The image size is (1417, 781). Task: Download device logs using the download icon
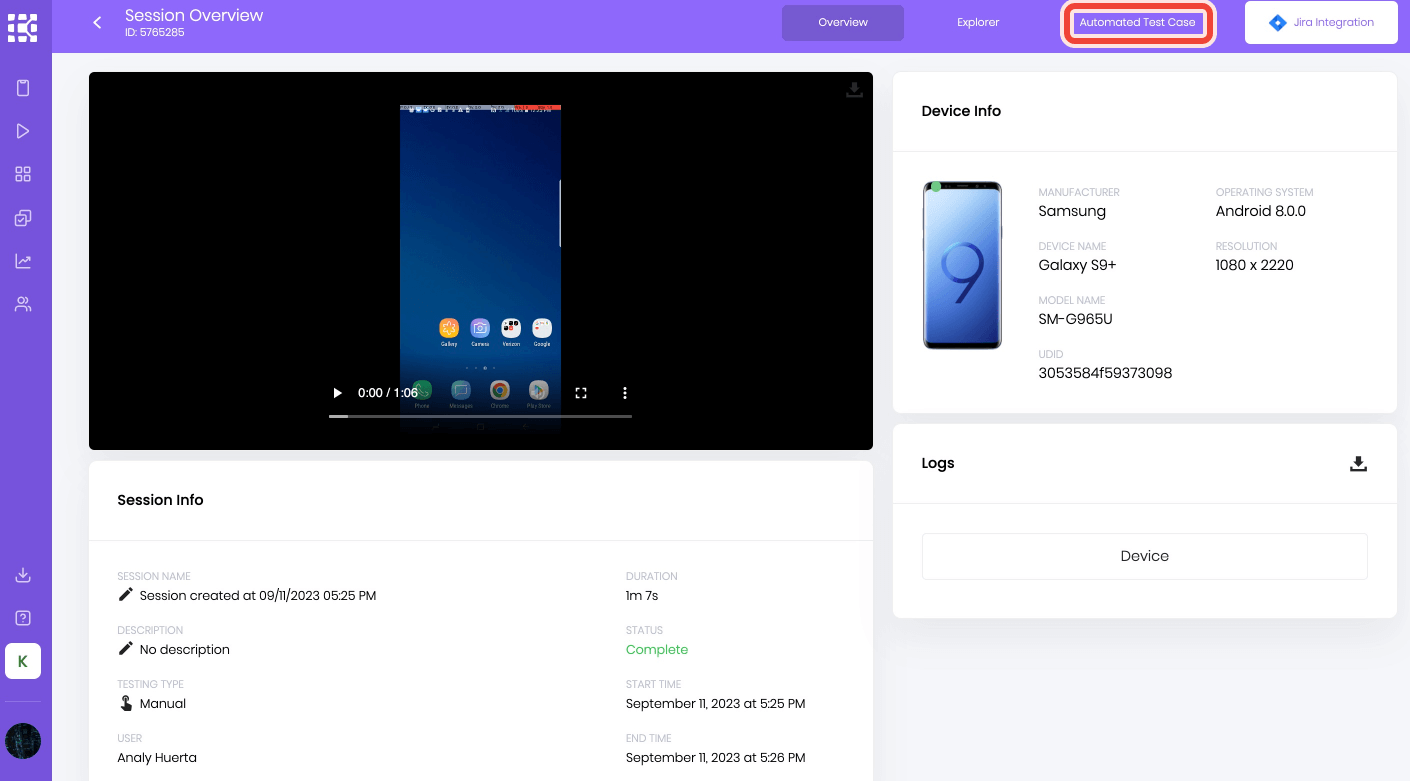click(1358, 463)
